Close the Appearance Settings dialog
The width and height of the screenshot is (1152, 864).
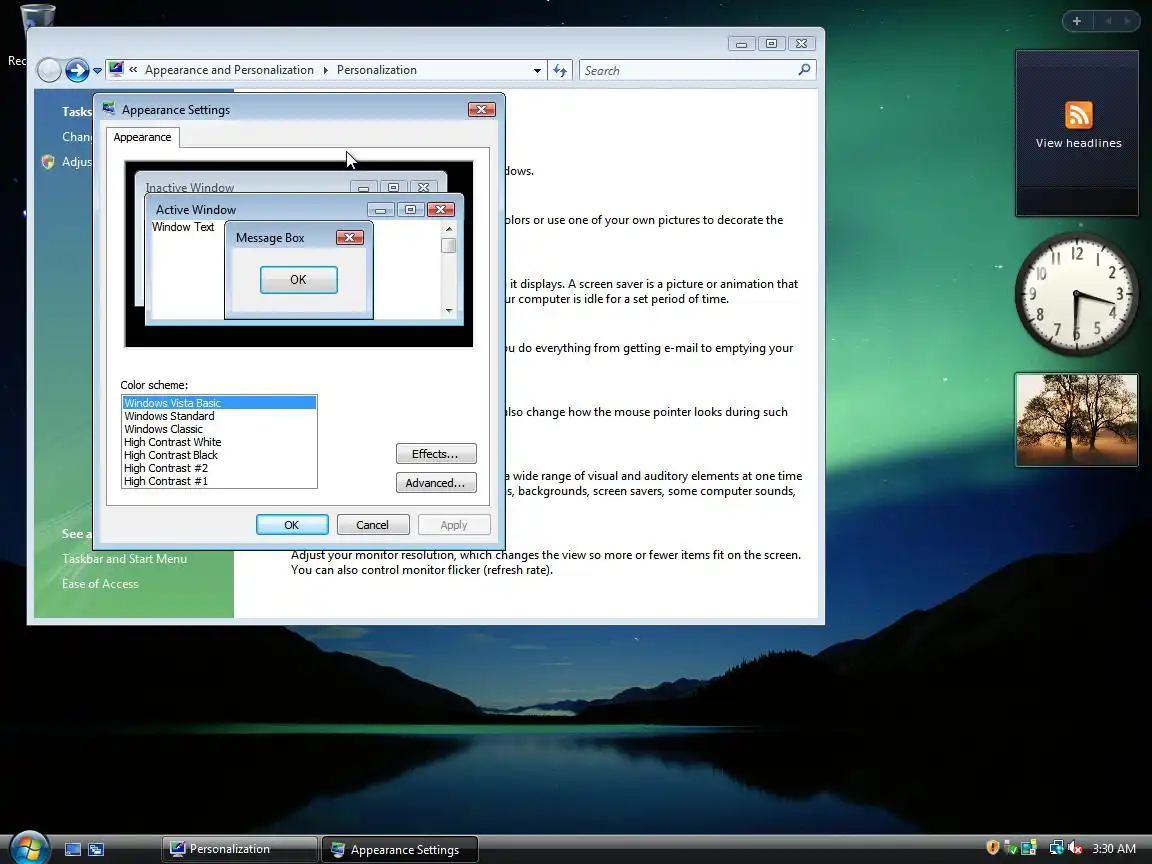coord(482,109)
